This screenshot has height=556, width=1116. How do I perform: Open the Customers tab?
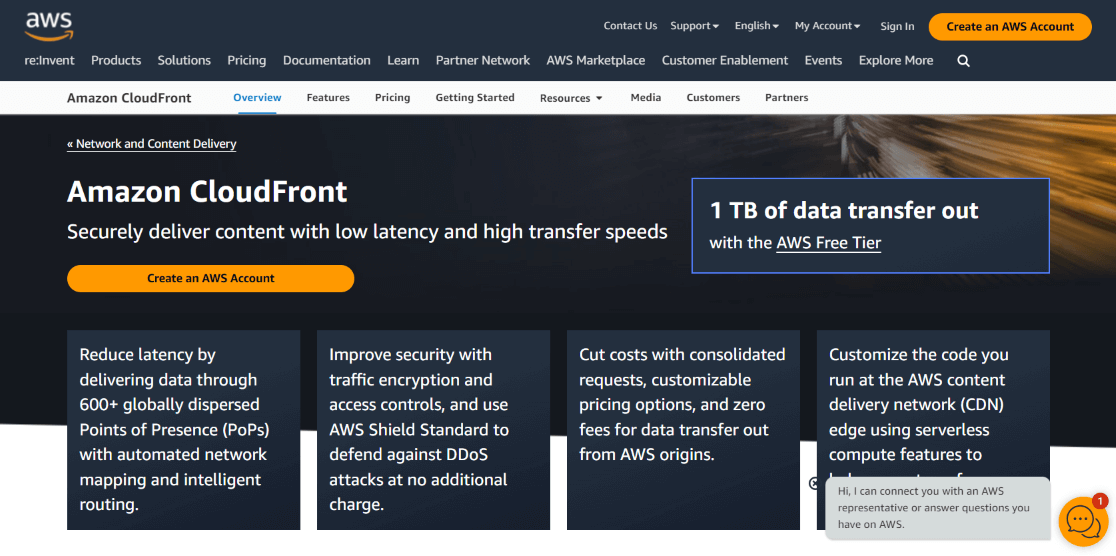pyautogui.click(x=712, y=98)
